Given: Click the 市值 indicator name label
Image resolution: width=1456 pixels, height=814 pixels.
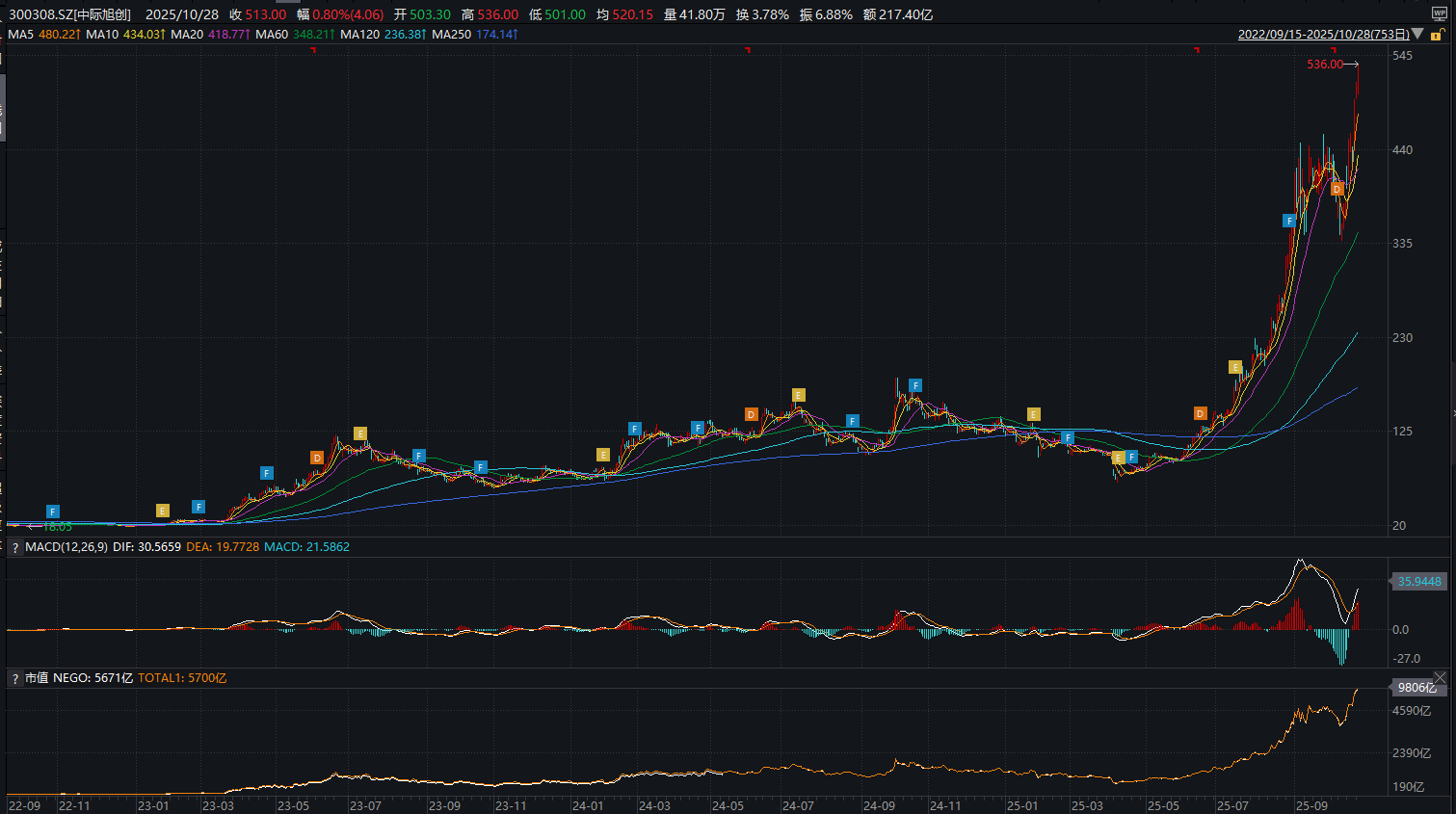Looking at the screenshot, I should [37, 678].
